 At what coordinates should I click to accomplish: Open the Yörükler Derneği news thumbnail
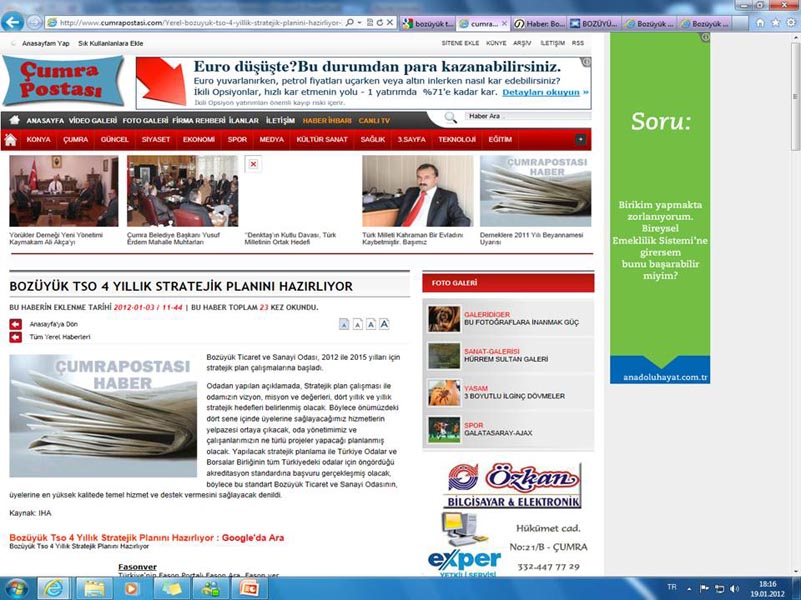[x=64, y=191]
